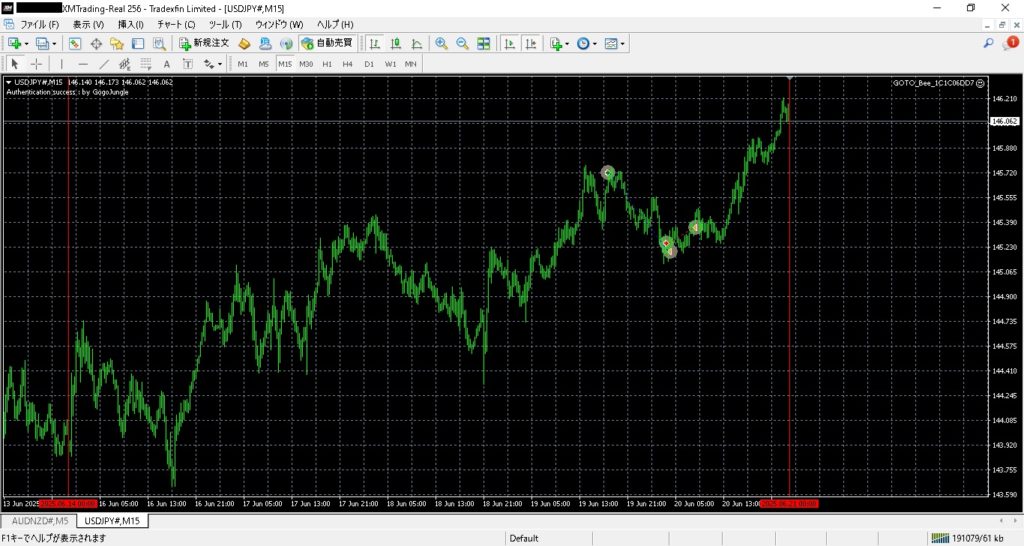The height and width of the screenshot is (546, 1024).
Task: Click the New Order (新規注文) button
Action: (x=204, y=43)
